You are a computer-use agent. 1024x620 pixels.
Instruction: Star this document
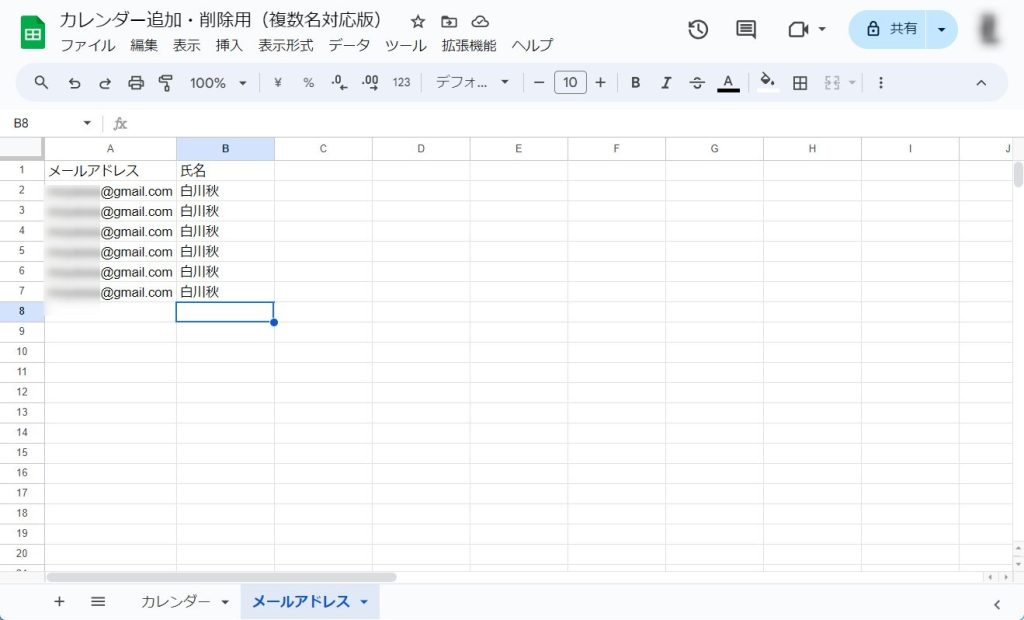[418, 21]
